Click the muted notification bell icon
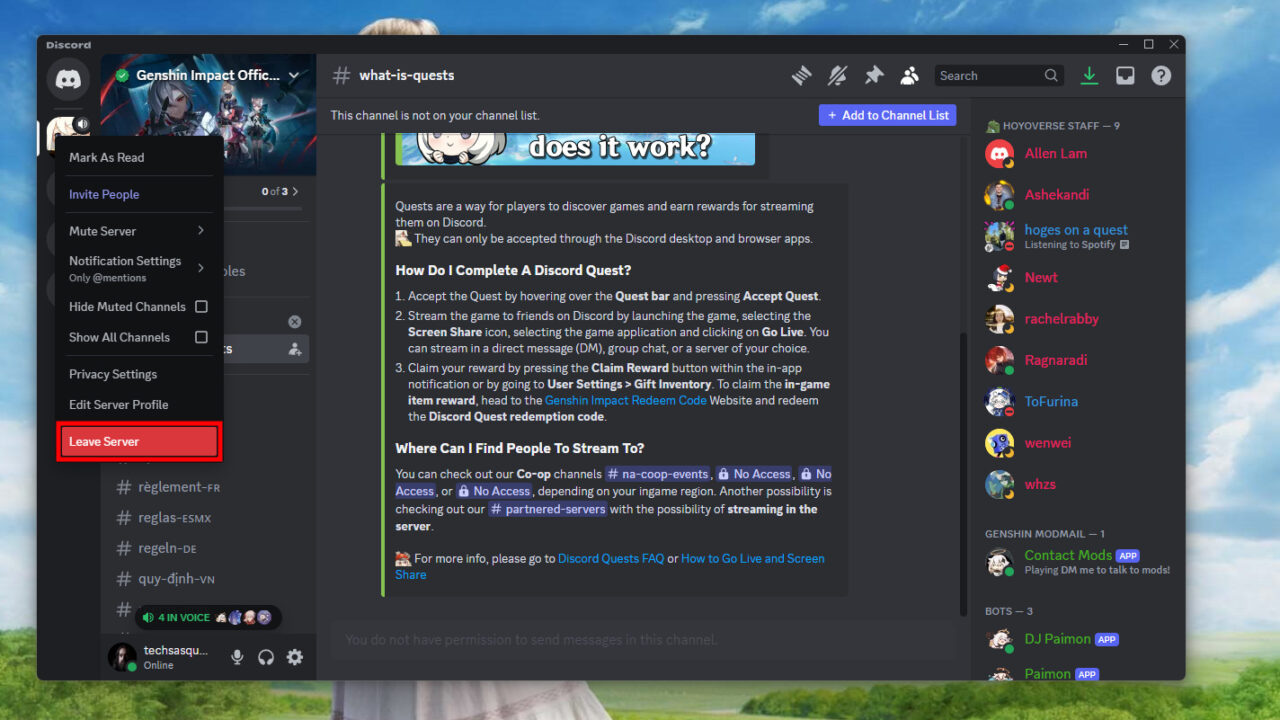 point(837,75)
